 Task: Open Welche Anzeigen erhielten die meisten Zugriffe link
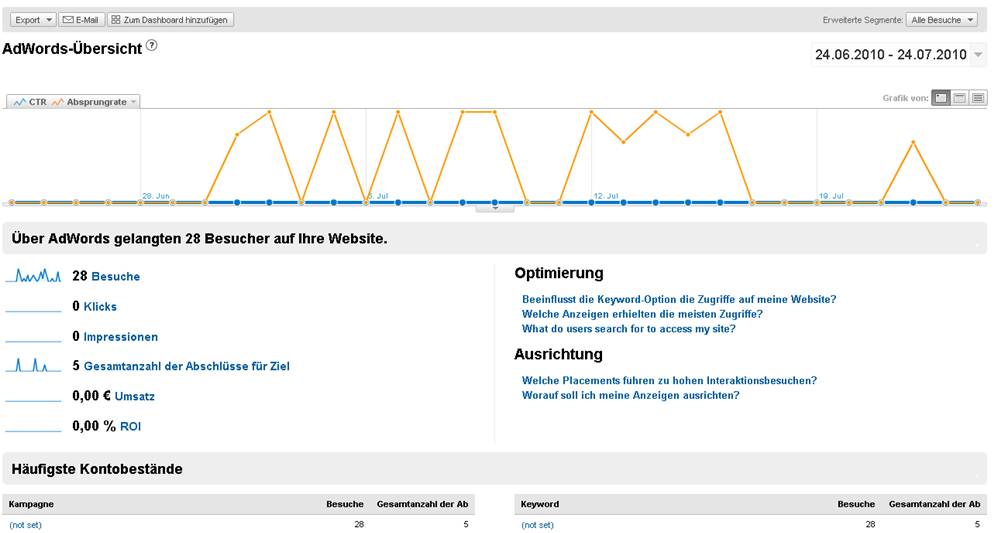pyautogui.click(x=642, y=314)
